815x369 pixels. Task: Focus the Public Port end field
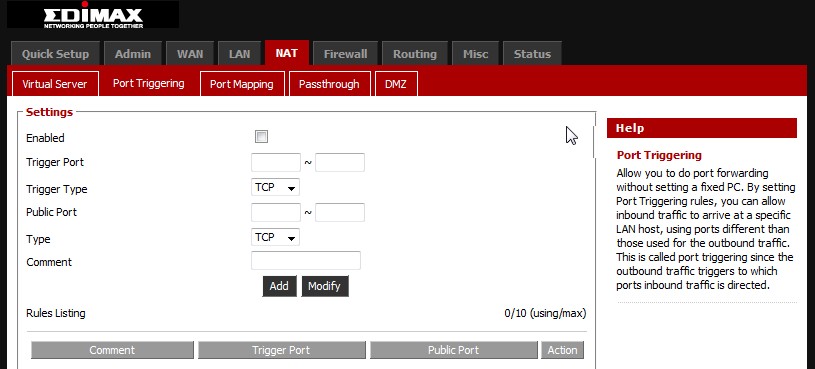click(340, 212)
